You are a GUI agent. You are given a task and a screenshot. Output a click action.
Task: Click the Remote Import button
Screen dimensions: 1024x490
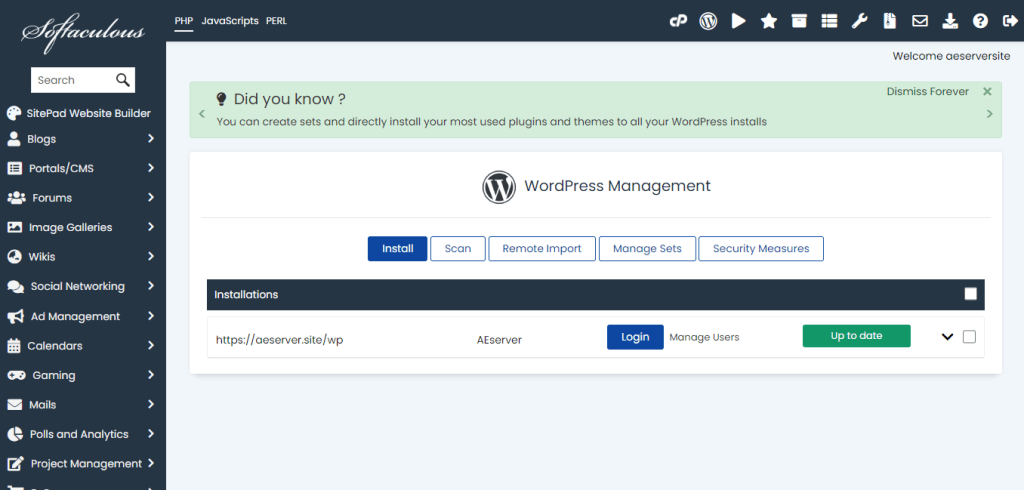point(542,249)
